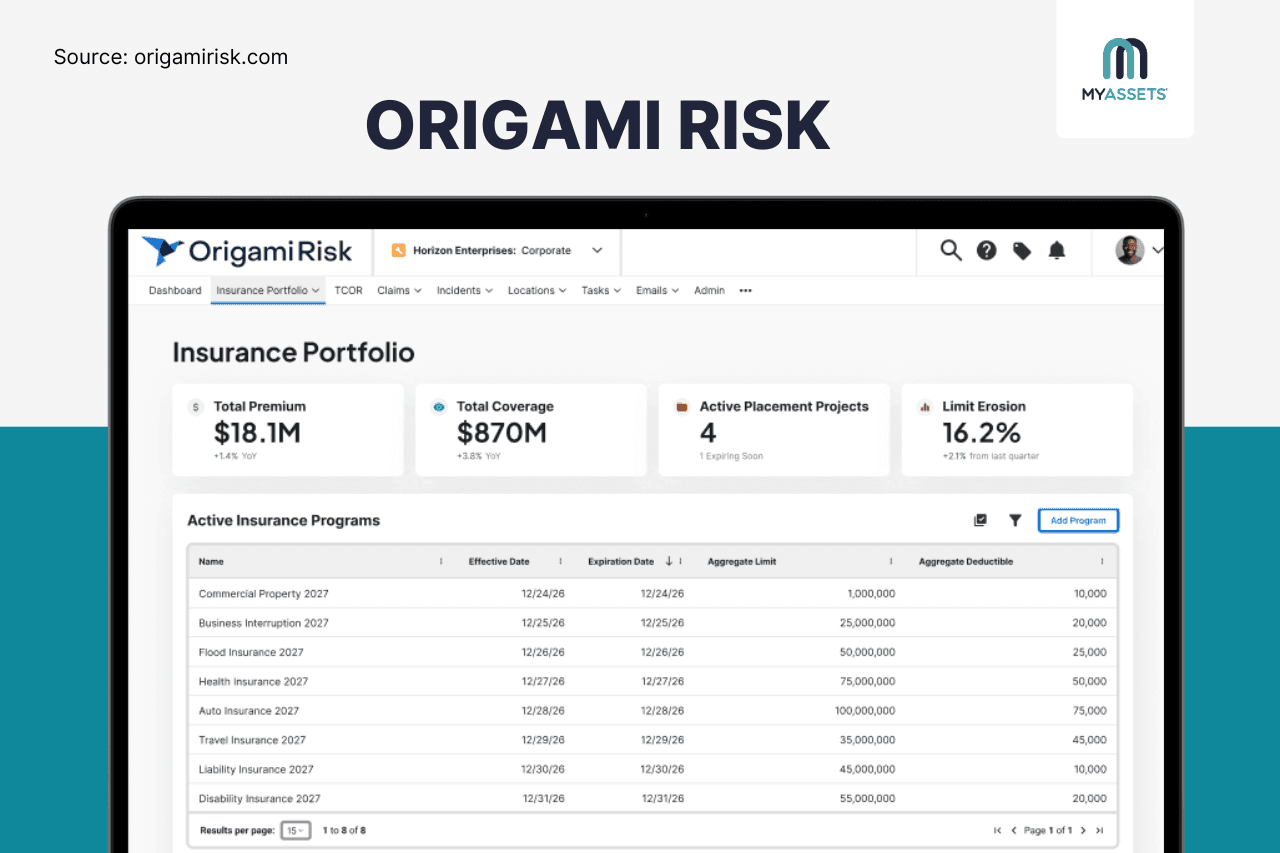This screenshot has height=853, width=1280.
Task: Click the filter funnel icon
Action: tap(1015, 520)
